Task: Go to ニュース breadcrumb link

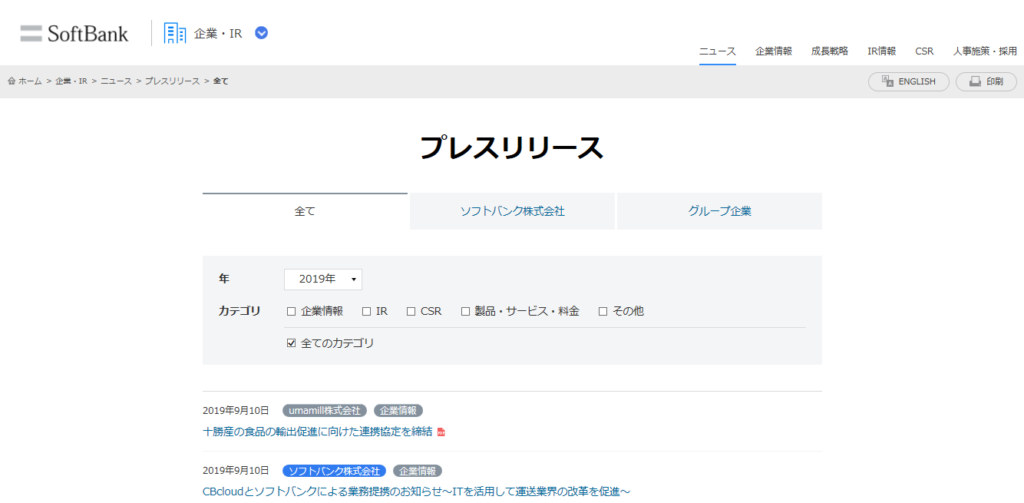Action: (116, 81)
